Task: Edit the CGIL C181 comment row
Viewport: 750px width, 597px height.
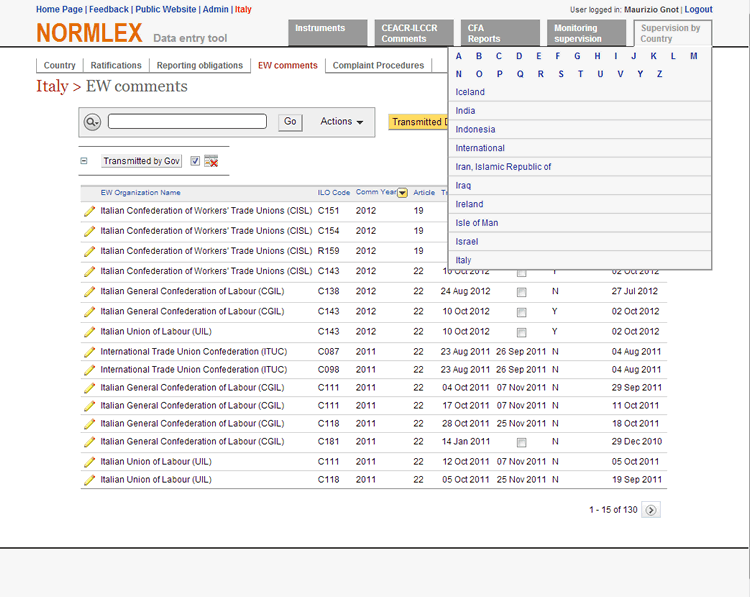Action: click(89, 442)
